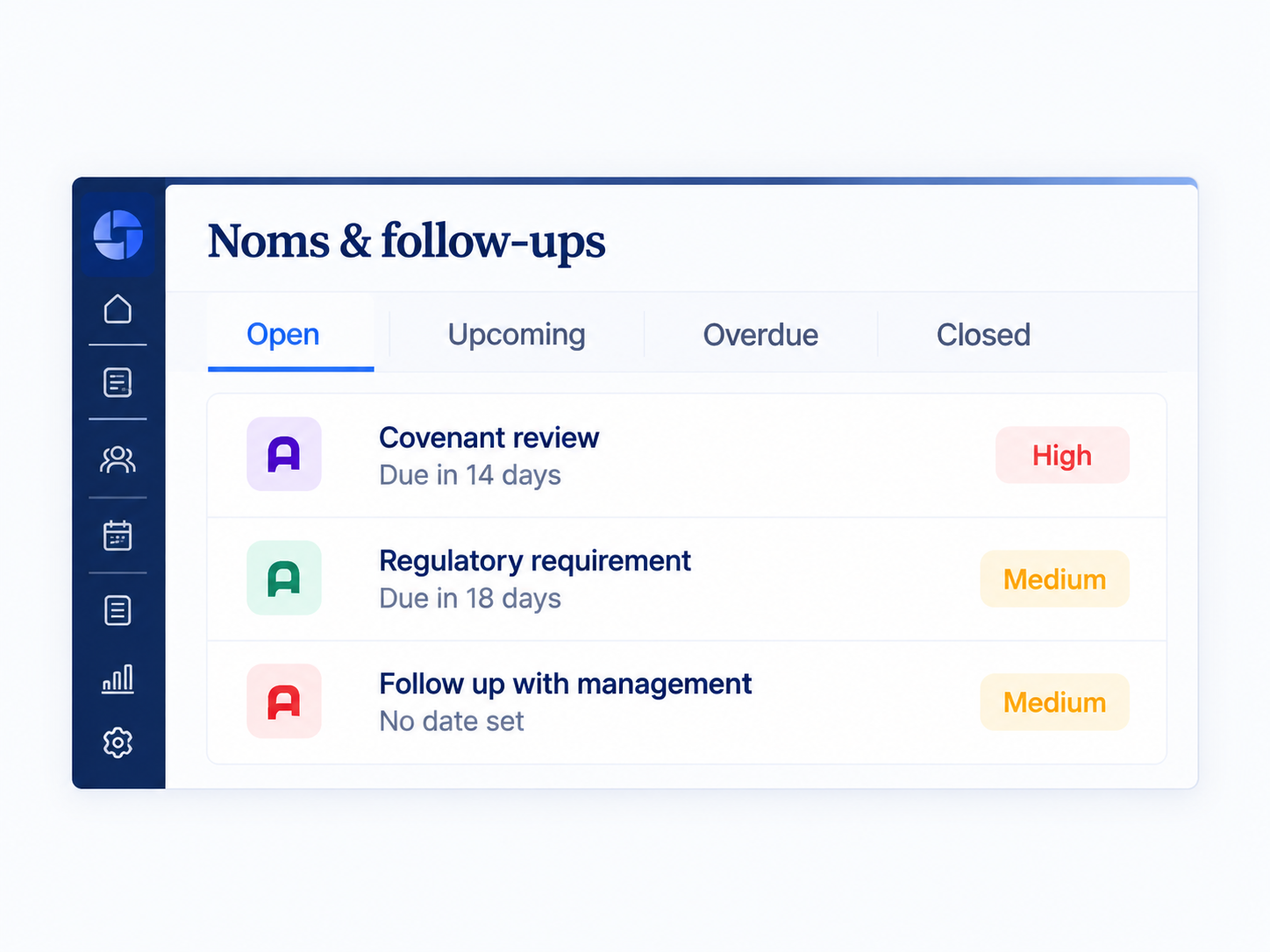1270x952 pixels.
Task: Select the people group icon in sidebar
Action: 118,459
